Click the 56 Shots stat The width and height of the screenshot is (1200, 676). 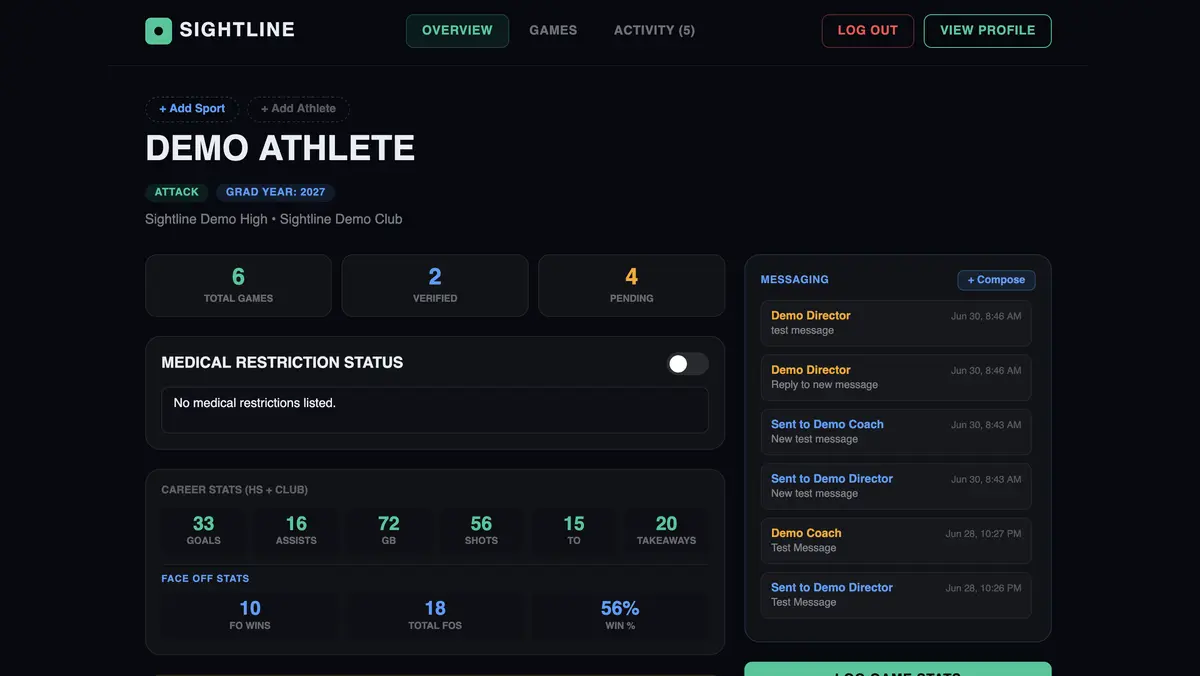click(x=481, y=530)
